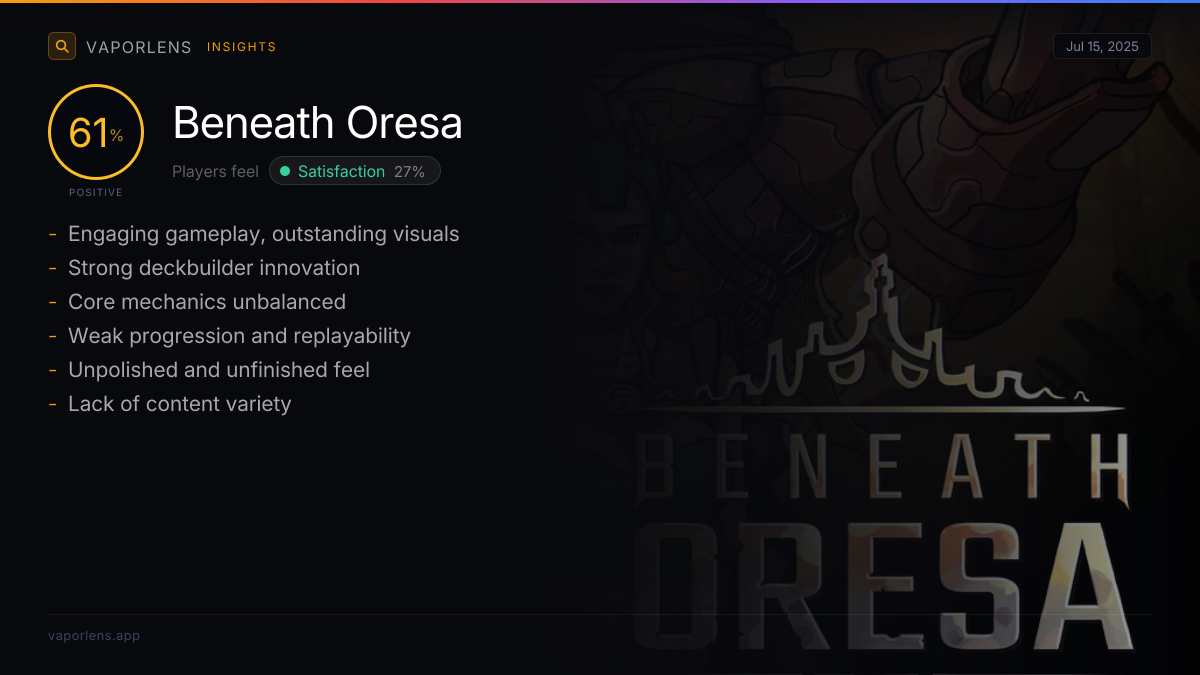Click 'Weak progression and replayability' bullet

point(239,336)
